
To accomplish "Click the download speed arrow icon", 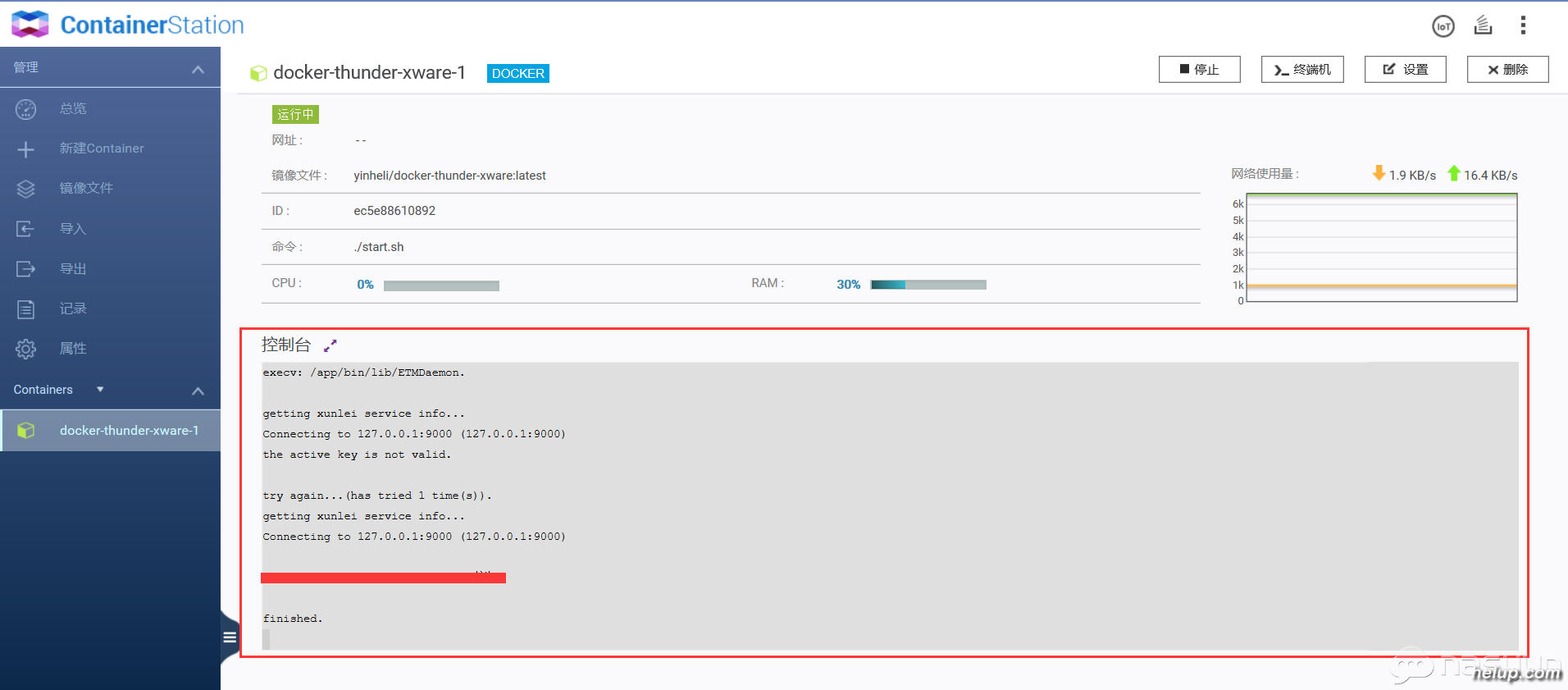I will [x=1379, y=173].
